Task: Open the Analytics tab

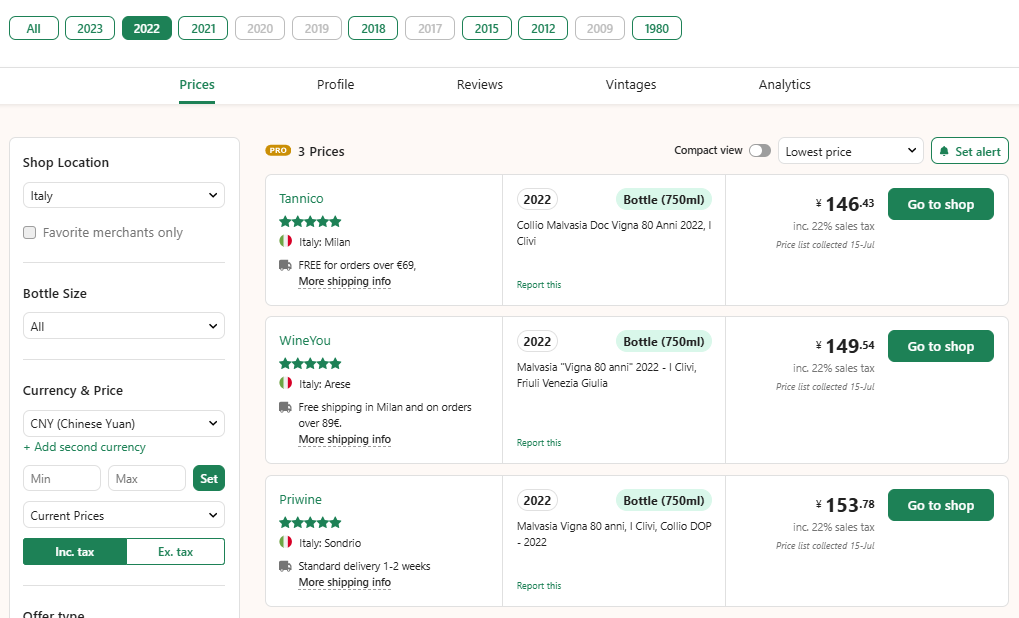Action: (x=784, y=84)
